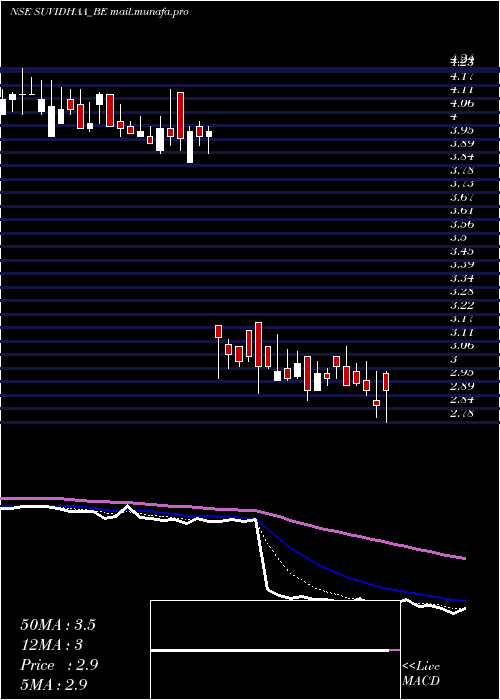This screenshot has height=700, width=500.
Task: Click the 3.39 price axis label
Action: (462, 265)
